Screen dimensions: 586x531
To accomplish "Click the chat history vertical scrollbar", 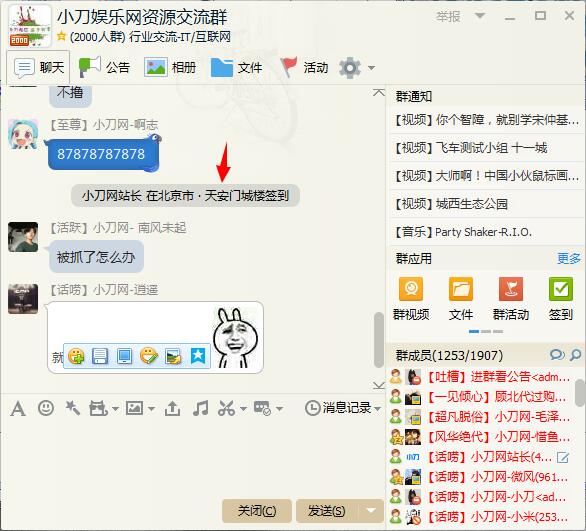I will 379,340.
